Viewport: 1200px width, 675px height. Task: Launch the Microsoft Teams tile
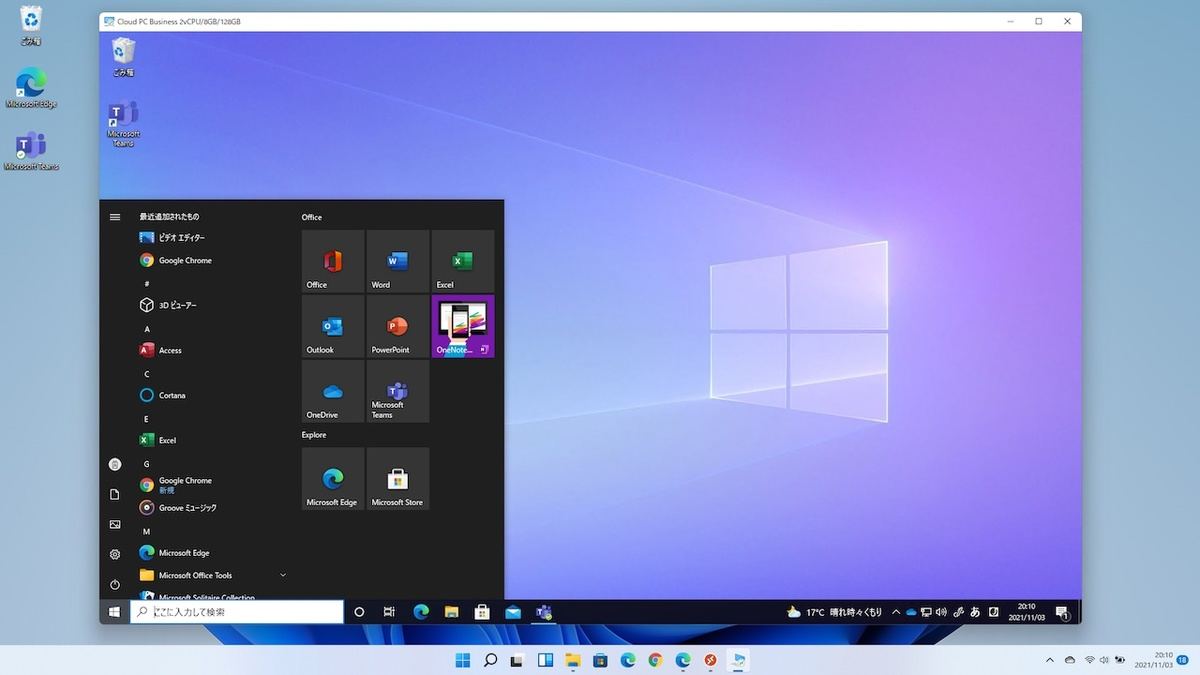click(398, 391)
